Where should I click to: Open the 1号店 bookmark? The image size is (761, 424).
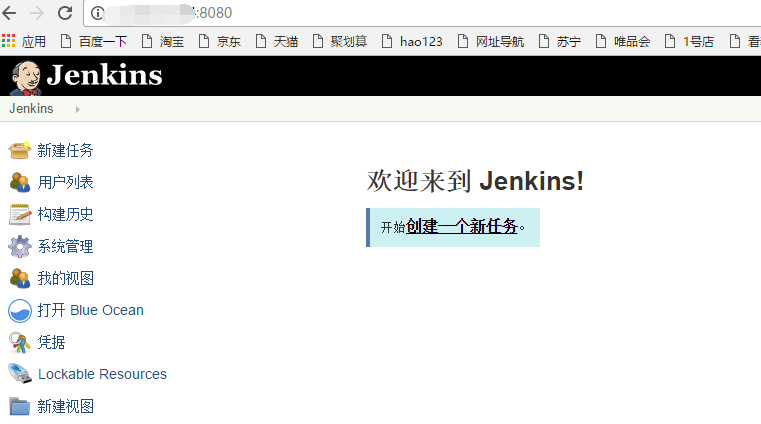[689, 42]
